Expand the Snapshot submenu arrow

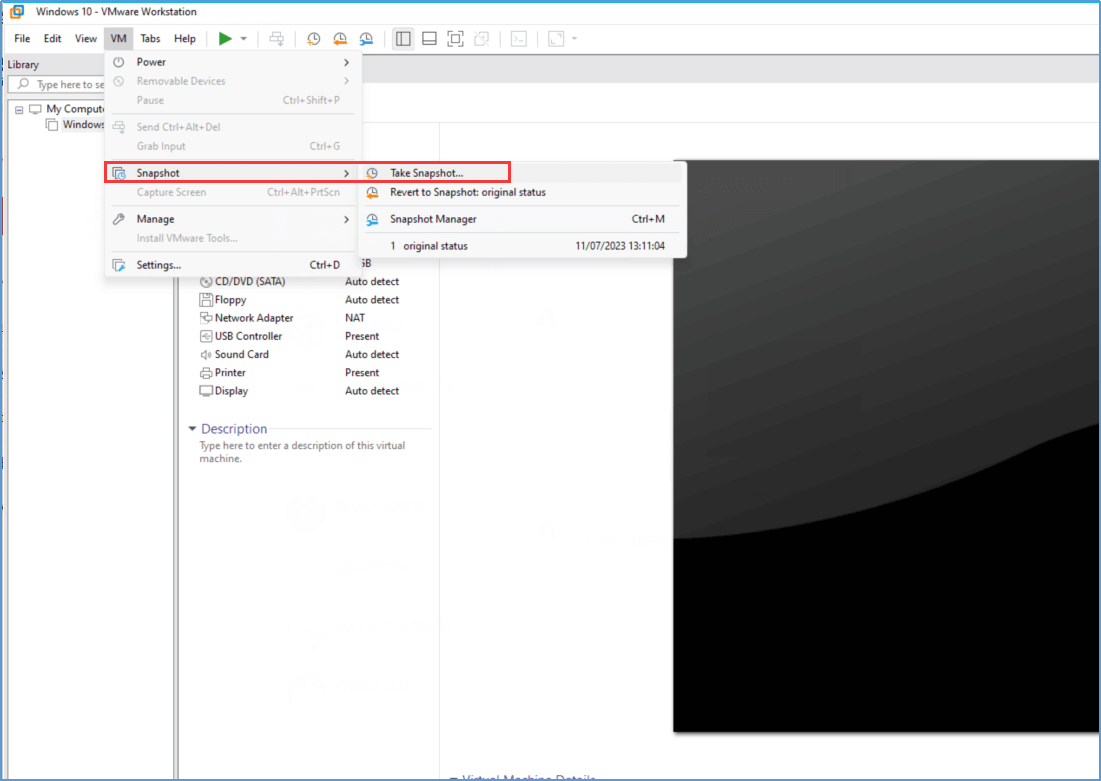[346, 172]
